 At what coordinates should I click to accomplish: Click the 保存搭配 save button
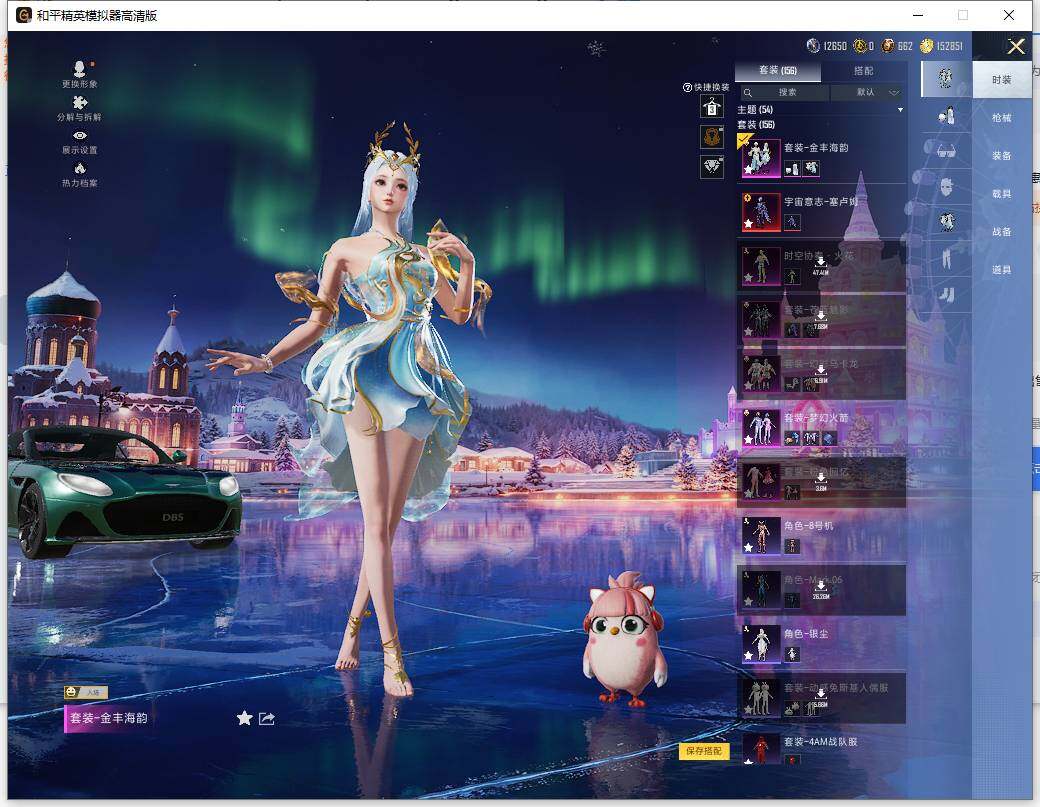coord(704,751)
